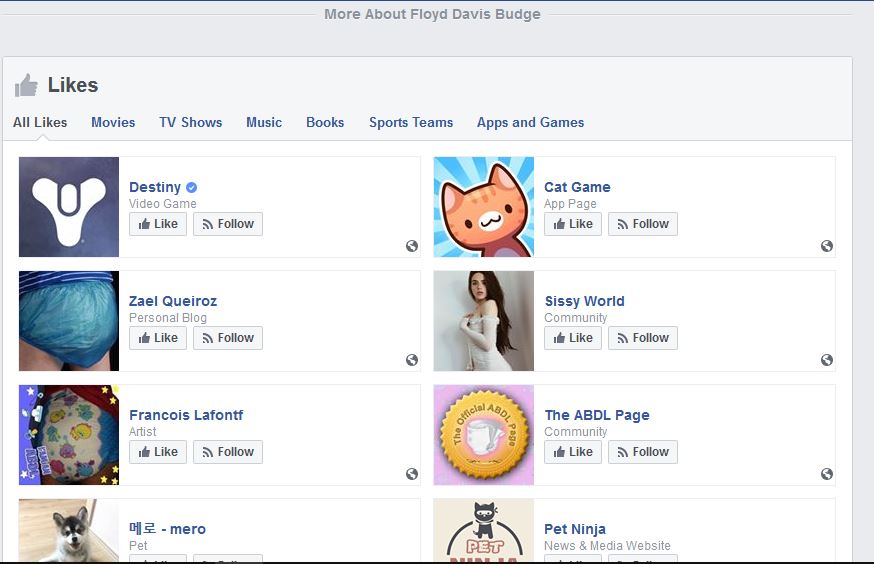Click the Likes thumbs-up header icon
The height and width of the screenshot is (564, 874).
coord(26,85)
